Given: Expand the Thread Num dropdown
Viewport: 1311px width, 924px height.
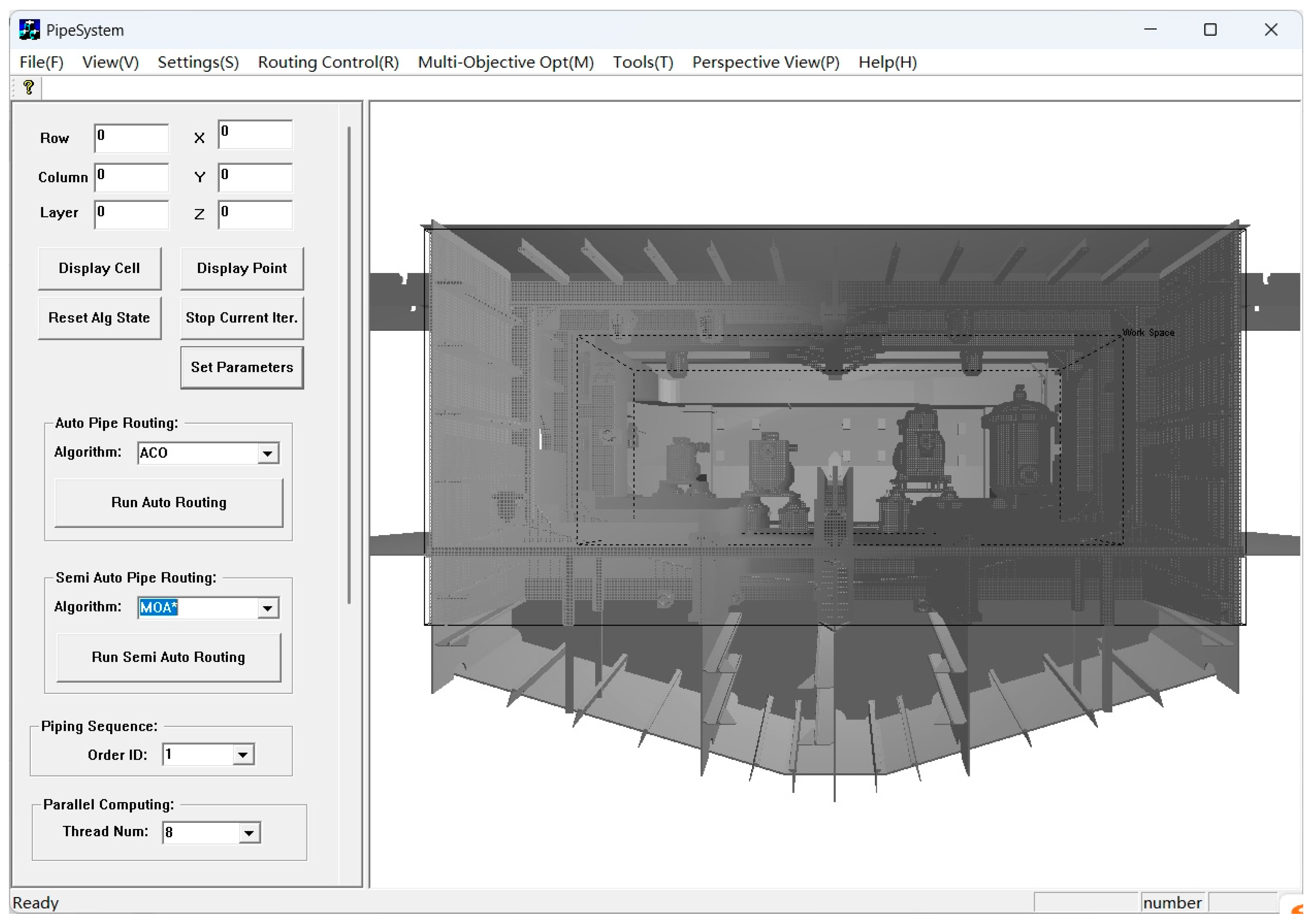Looking at the screenshot, I should pos(249,832).
